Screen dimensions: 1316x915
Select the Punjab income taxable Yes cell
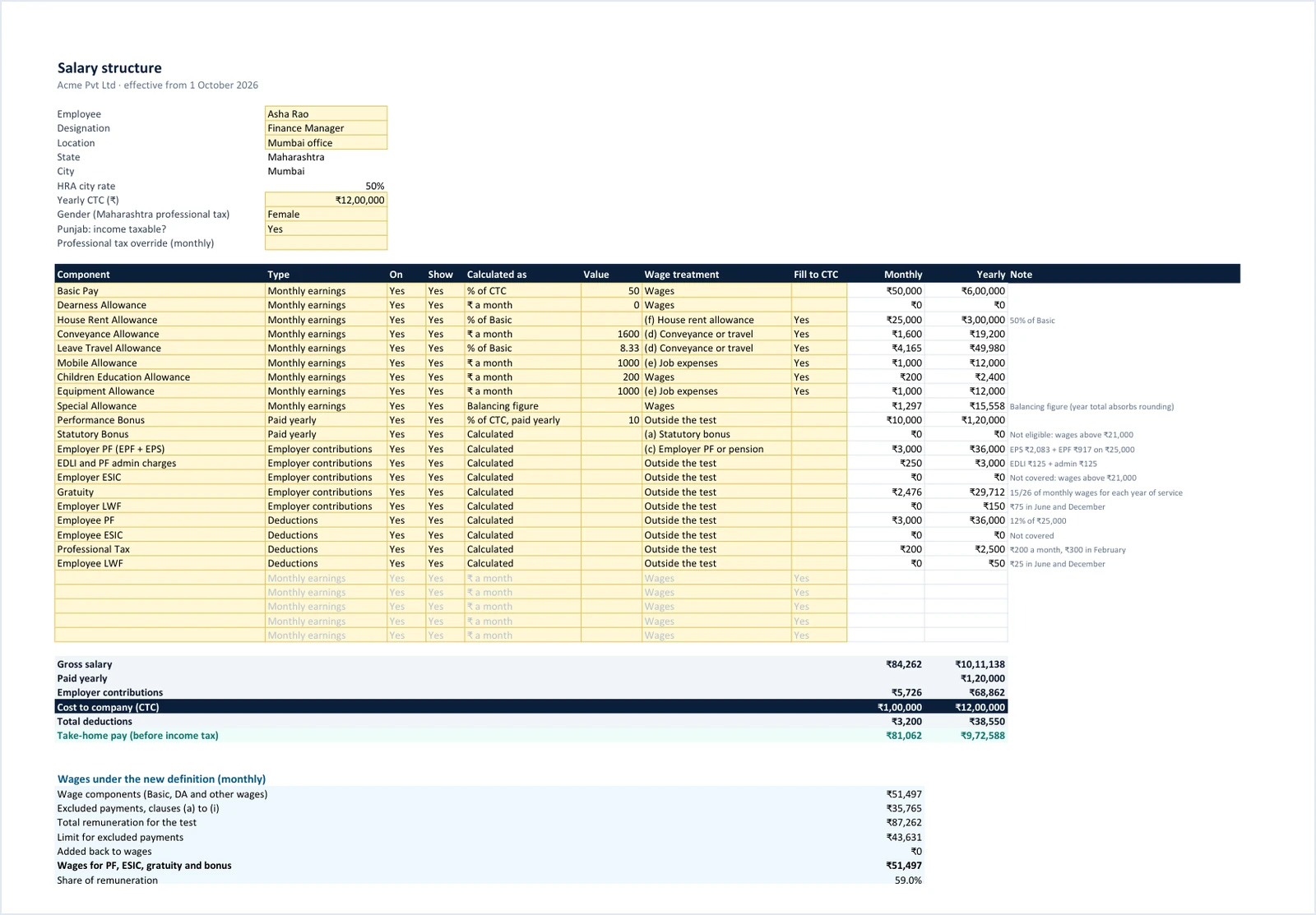click(x=326, y=229)
